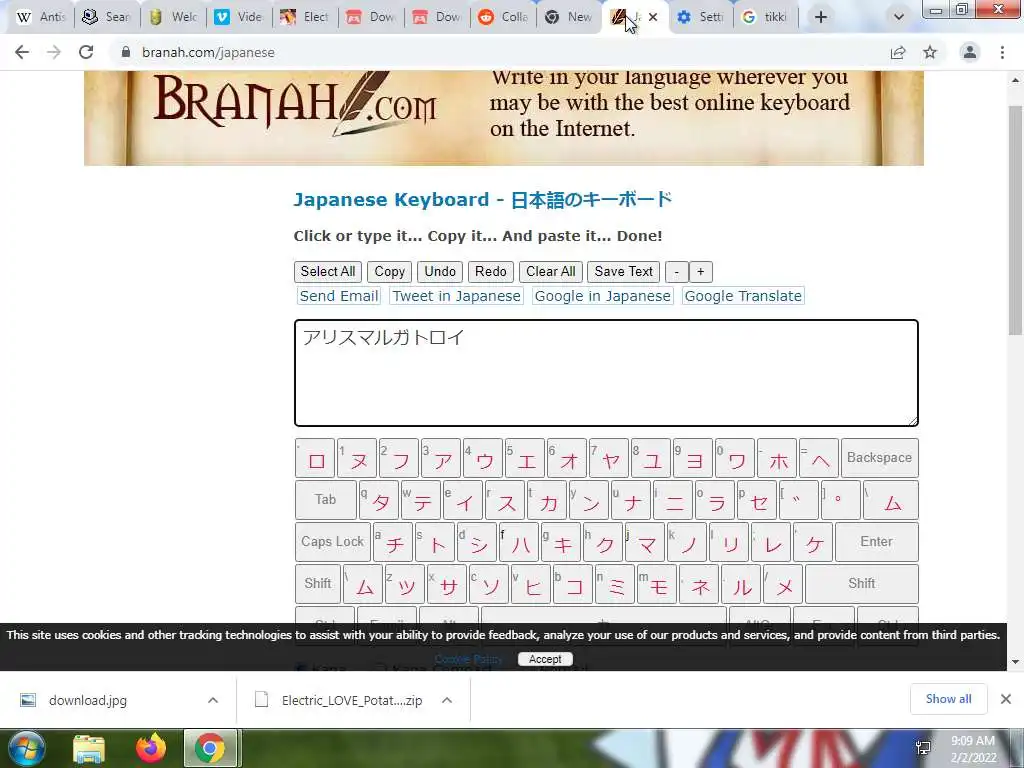Click the Select All button
This screenshot has height=768, width=1024.
[x=328, y=272]
